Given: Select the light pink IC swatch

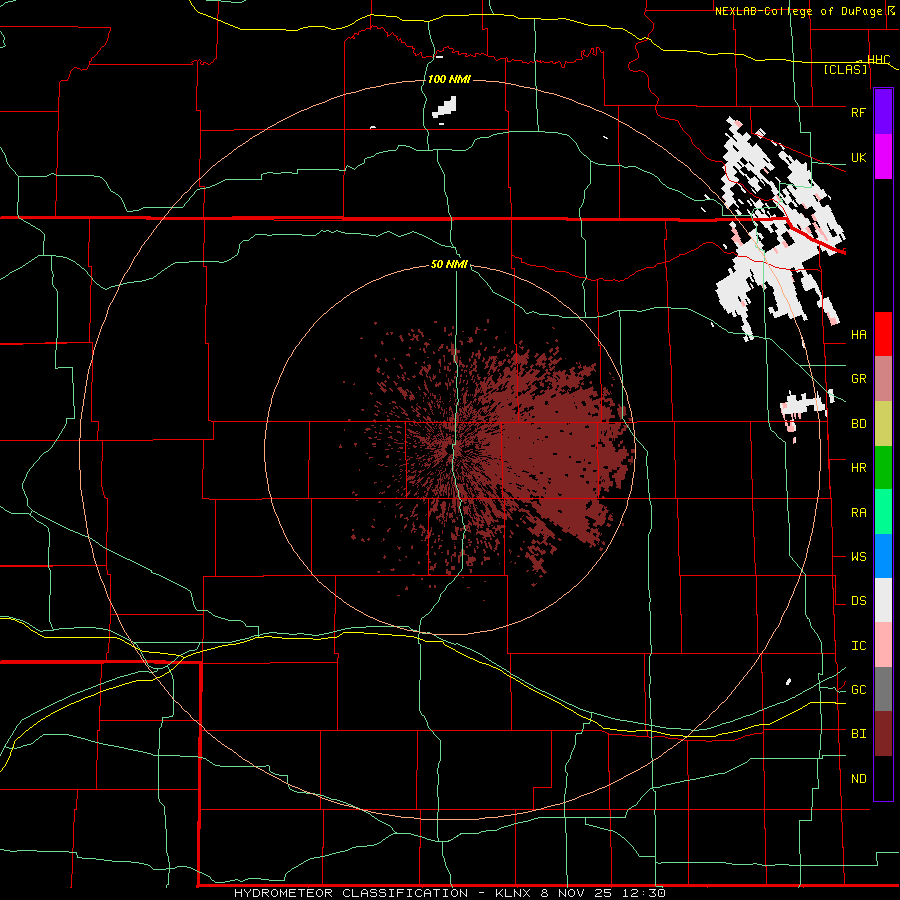Looking at the screenshot, I should click(x=883, y=645).
